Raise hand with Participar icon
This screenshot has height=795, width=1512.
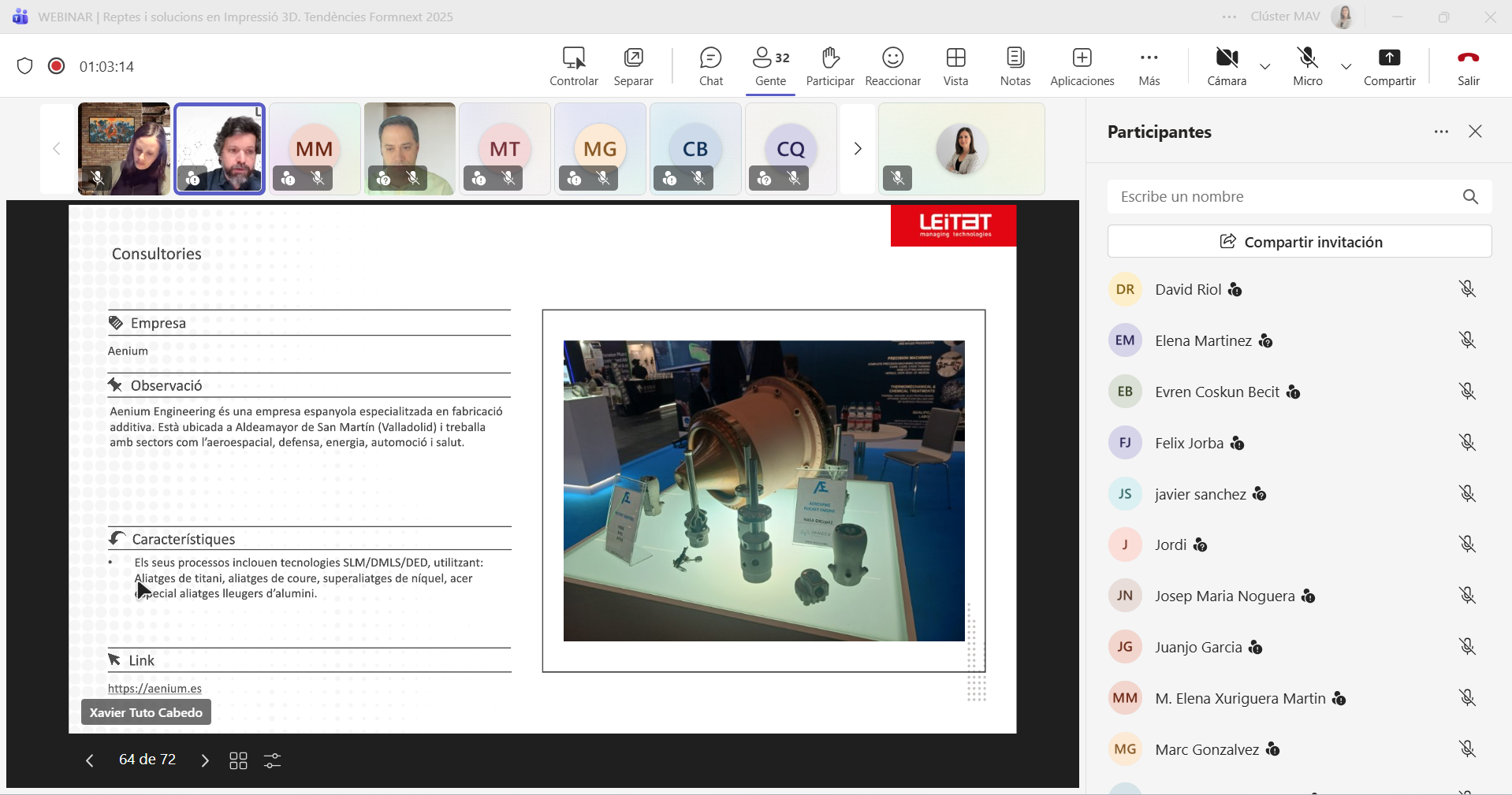point(829,66)
